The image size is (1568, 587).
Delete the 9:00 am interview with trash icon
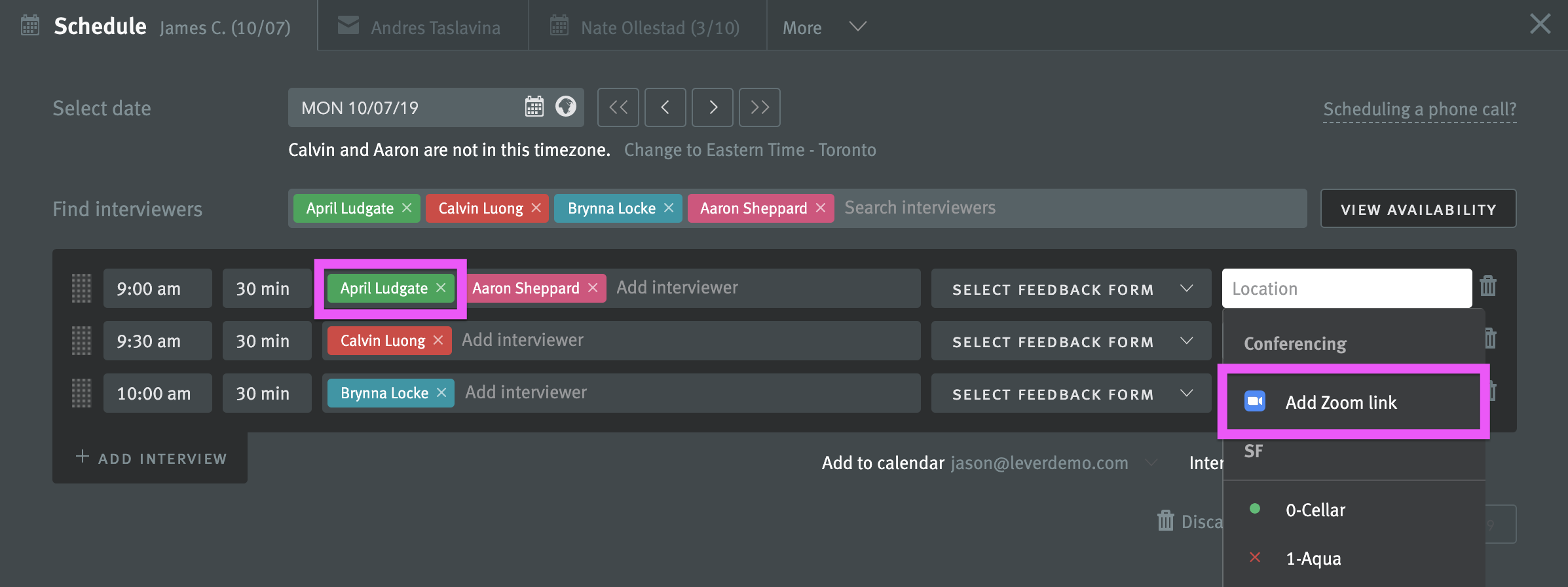(x=1488, y=287)
